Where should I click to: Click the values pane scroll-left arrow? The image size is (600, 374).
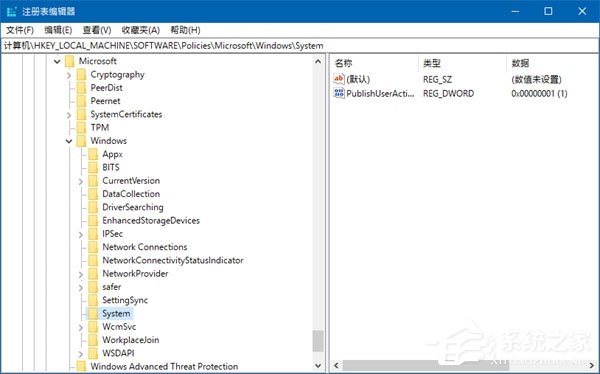pos(336,366)
